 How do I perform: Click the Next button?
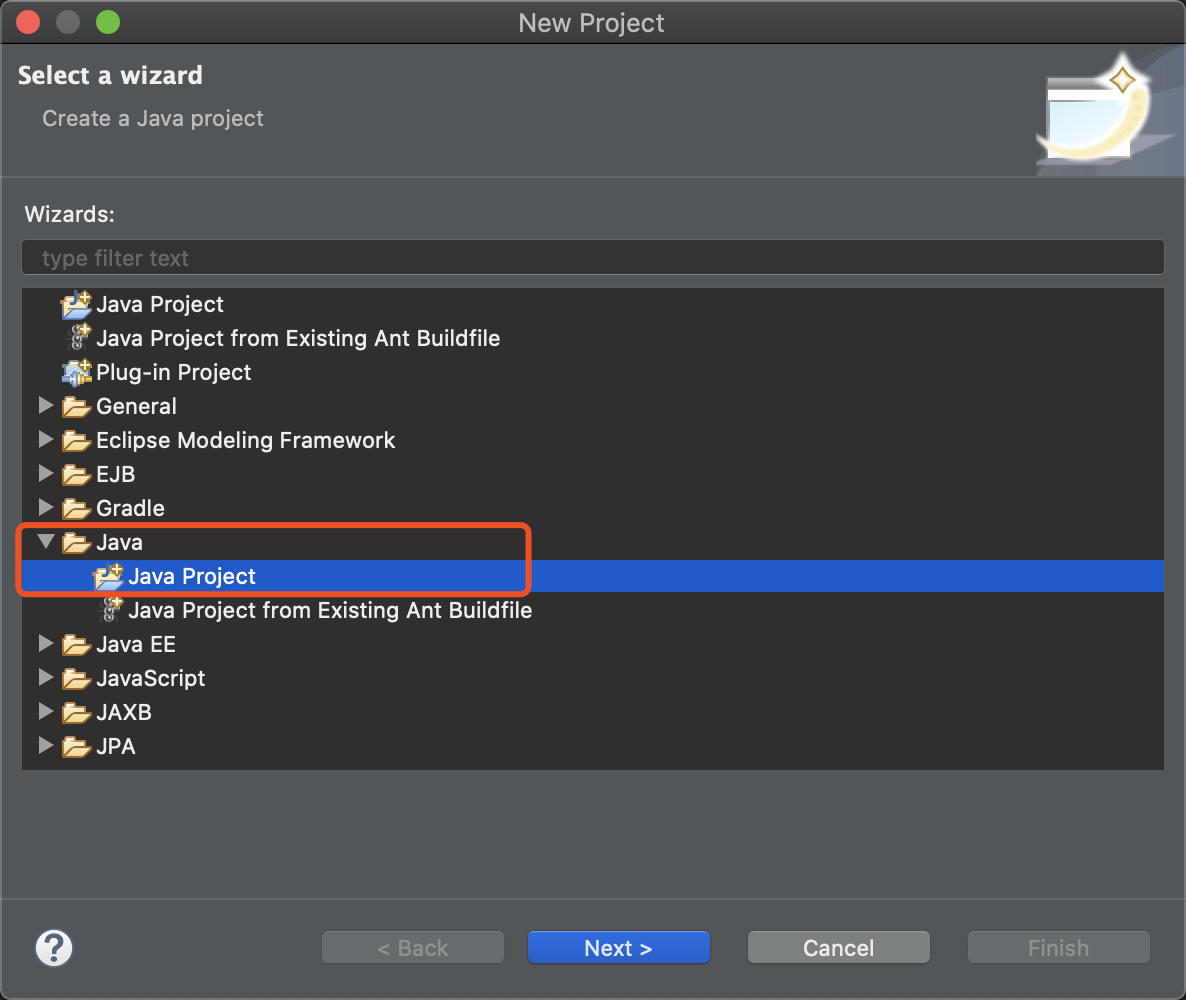(x=619, y=948)
